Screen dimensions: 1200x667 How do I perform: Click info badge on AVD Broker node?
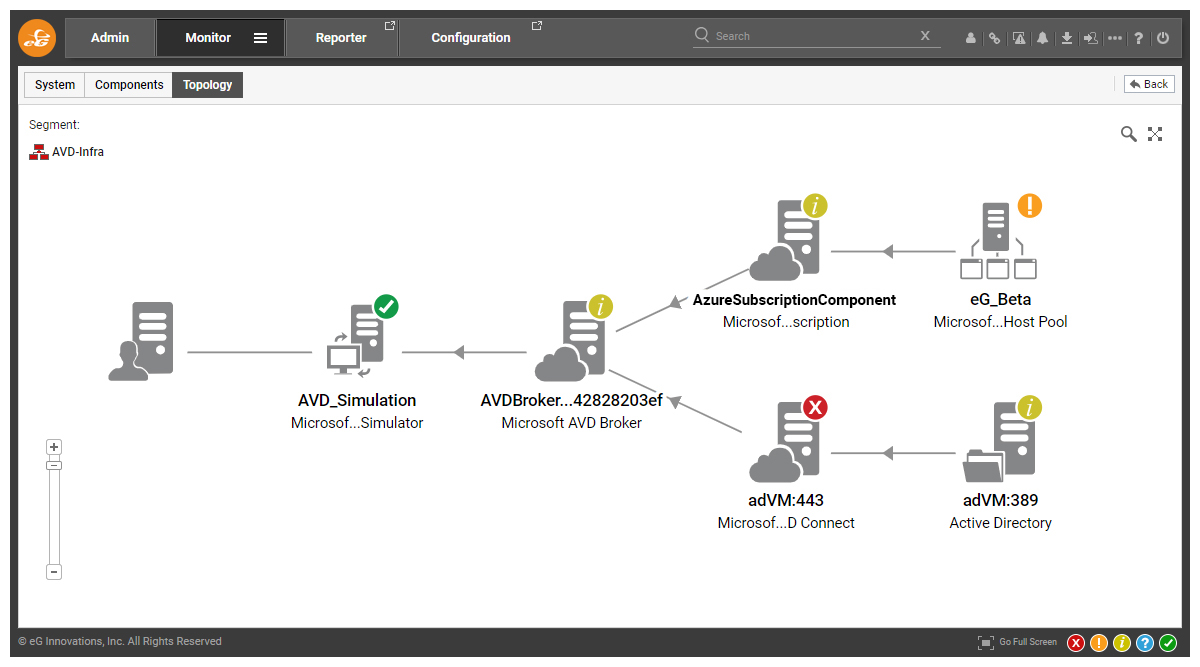[x=600, y=306]
